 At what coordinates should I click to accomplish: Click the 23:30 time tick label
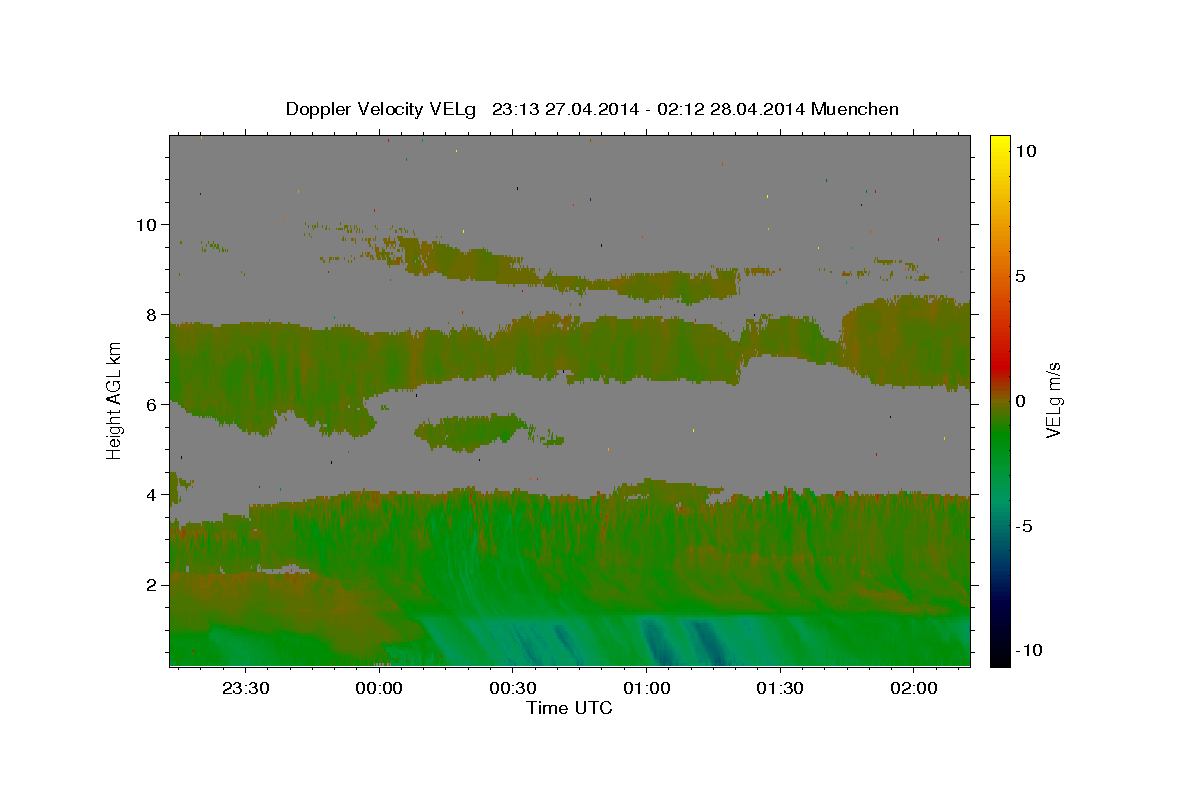245,689
